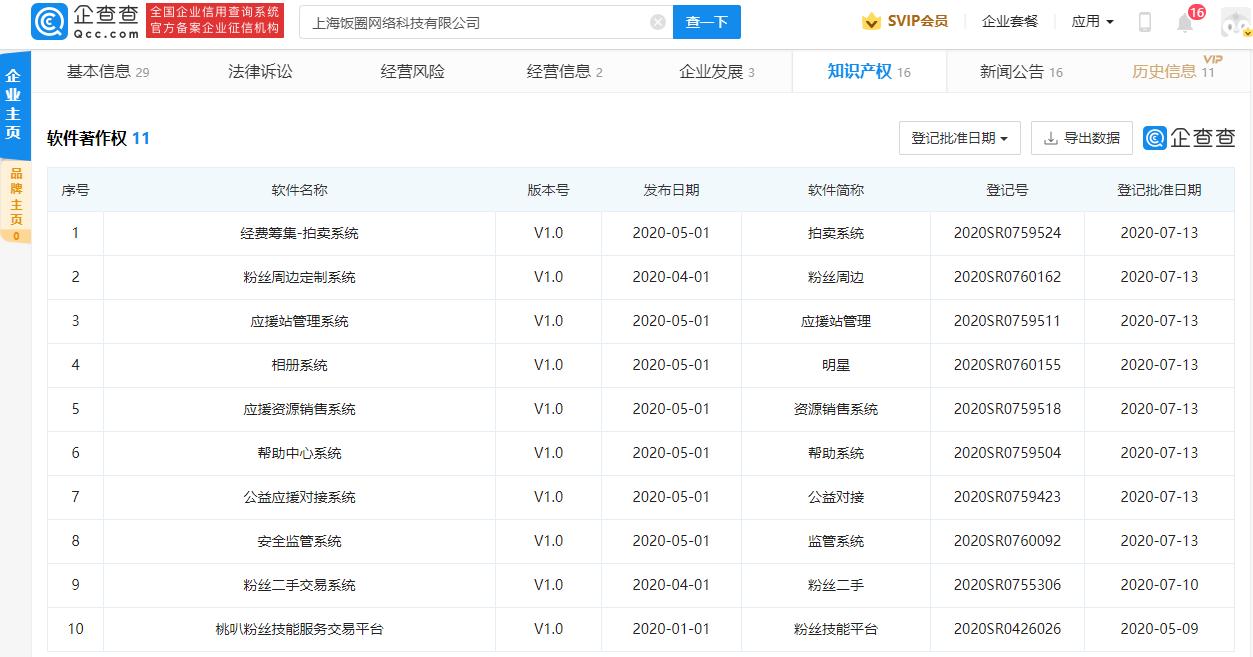Open the 应用 dropdown menu
The height and width of the screenshot is (657, 1253).
pos(1092,20)
